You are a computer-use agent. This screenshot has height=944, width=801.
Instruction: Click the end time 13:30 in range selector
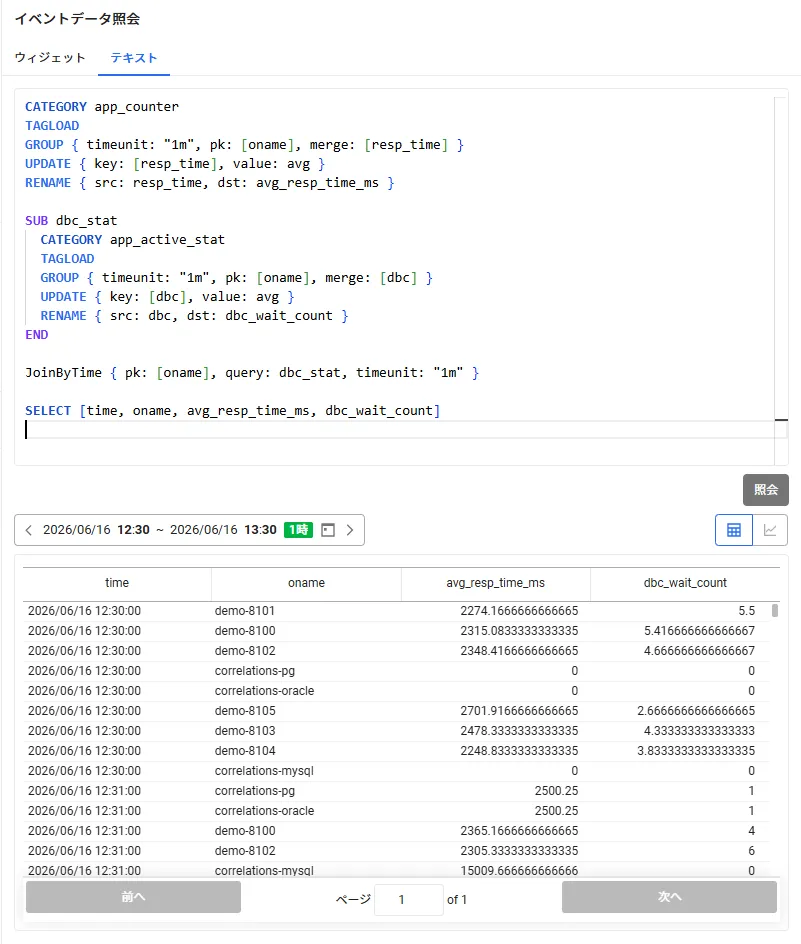click(x=260, y=530)
